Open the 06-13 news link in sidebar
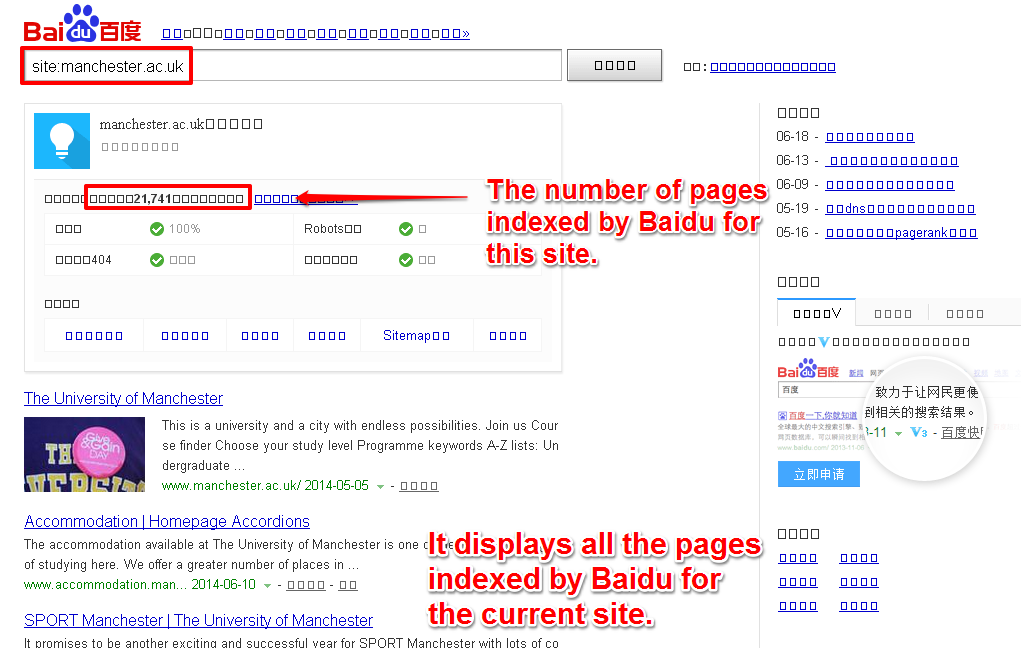Screen dimensions: 1021x648 (x=892, y=161)
